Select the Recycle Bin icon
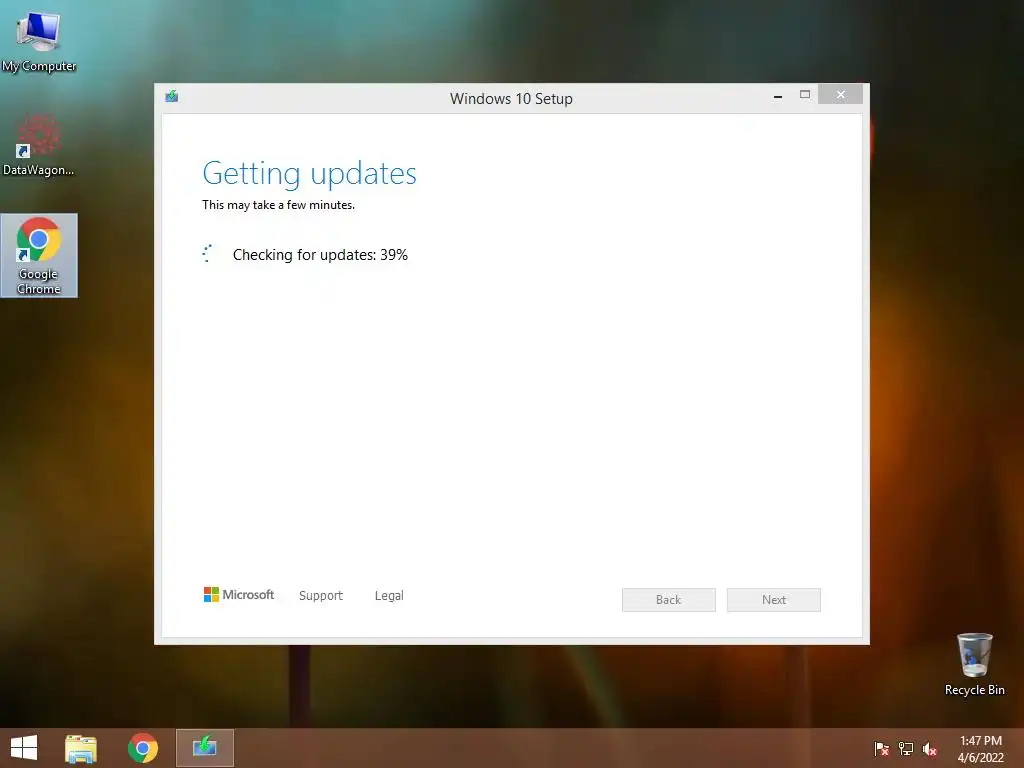The image size is (1024, 768). (974, 664)
